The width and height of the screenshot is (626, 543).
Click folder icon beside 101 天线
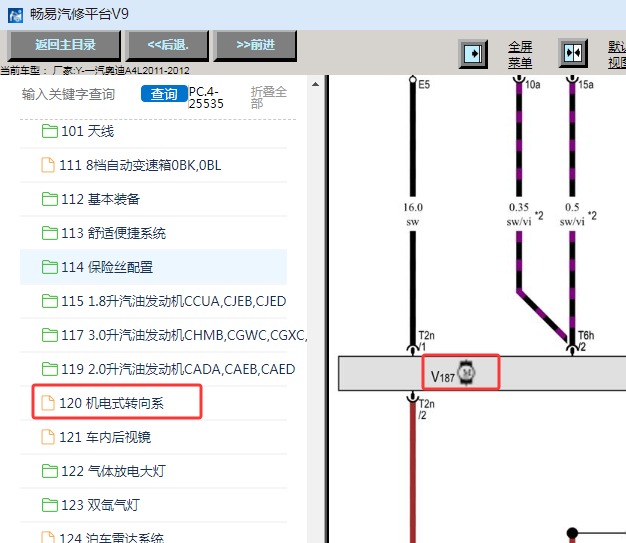pyautogui.click(x=50, y=131)
